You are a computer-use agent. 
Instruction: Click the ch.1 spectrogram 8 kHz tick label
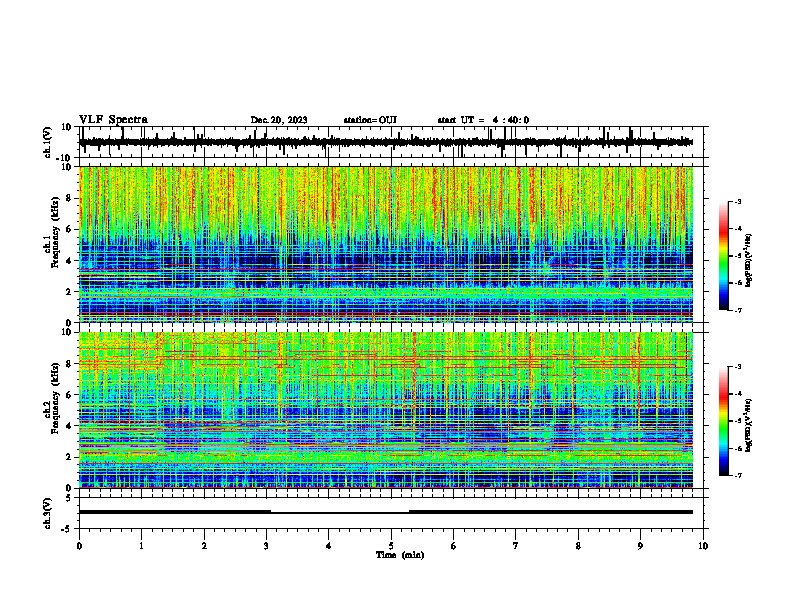click(70, 198)
